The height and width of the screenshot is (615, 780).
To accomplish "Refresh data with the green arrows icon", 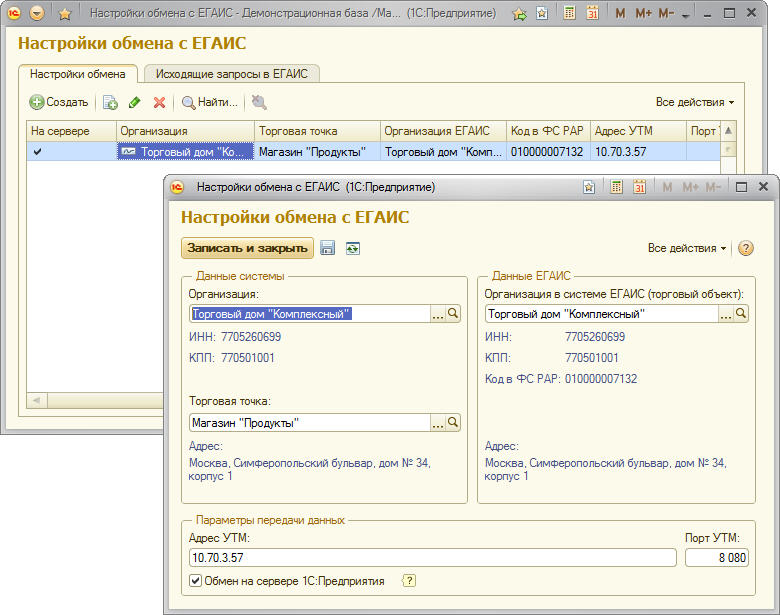I will (x=353, y=248).
